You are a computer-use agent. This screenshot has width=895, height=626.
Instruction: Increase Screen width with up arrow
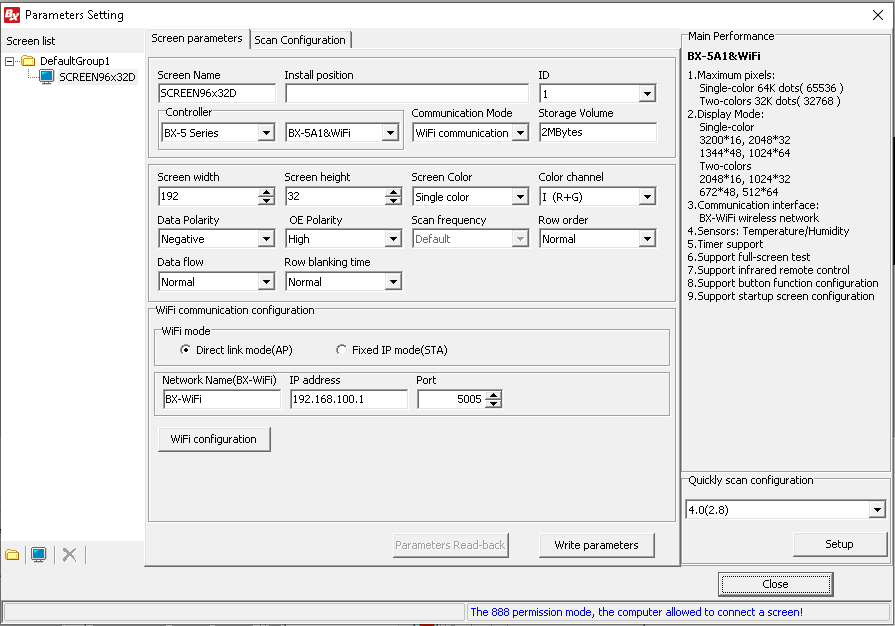click(x=266, y=192)
